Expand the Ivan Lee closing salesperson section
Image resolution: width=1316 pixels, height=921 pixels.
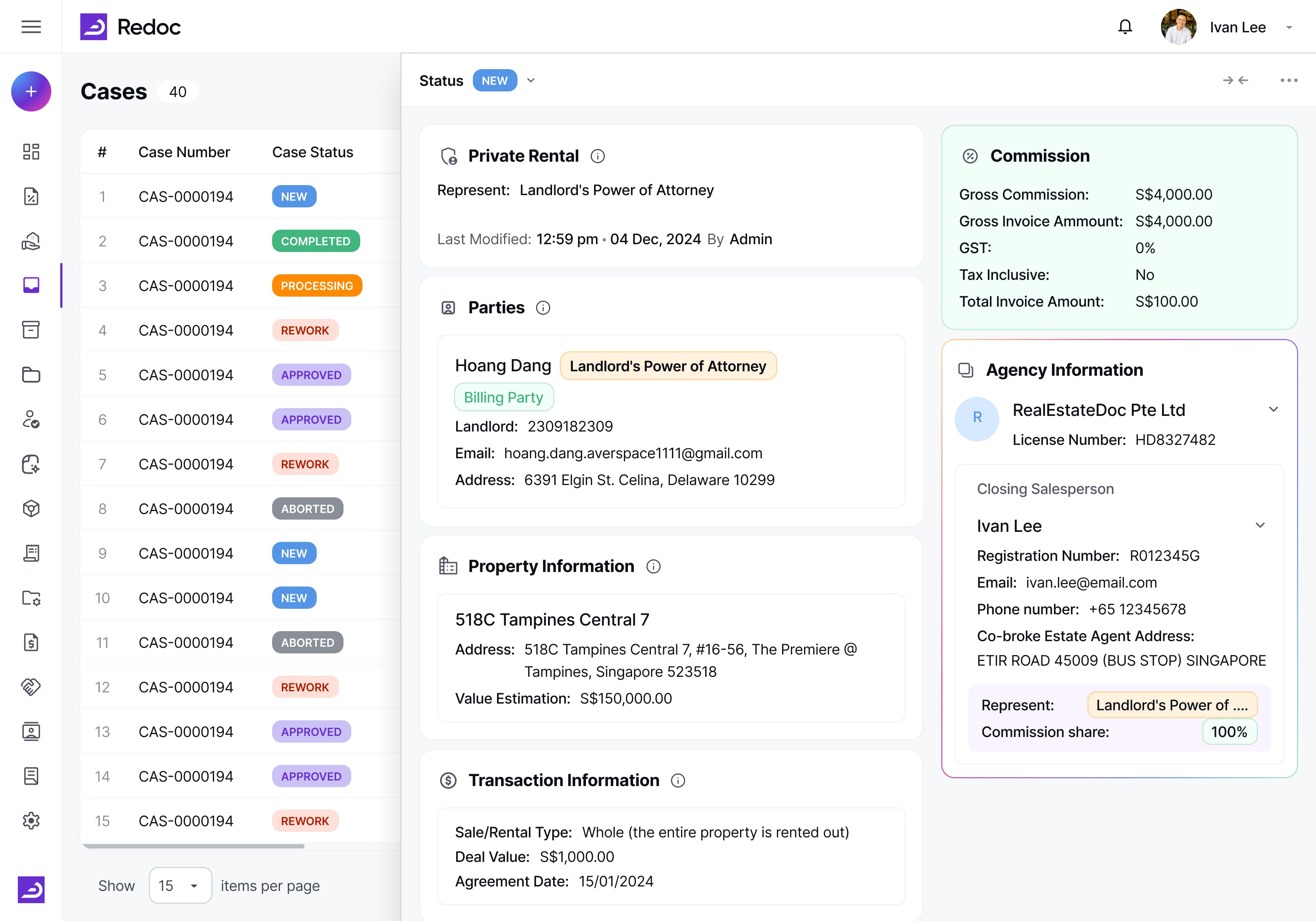[1260, 526]
